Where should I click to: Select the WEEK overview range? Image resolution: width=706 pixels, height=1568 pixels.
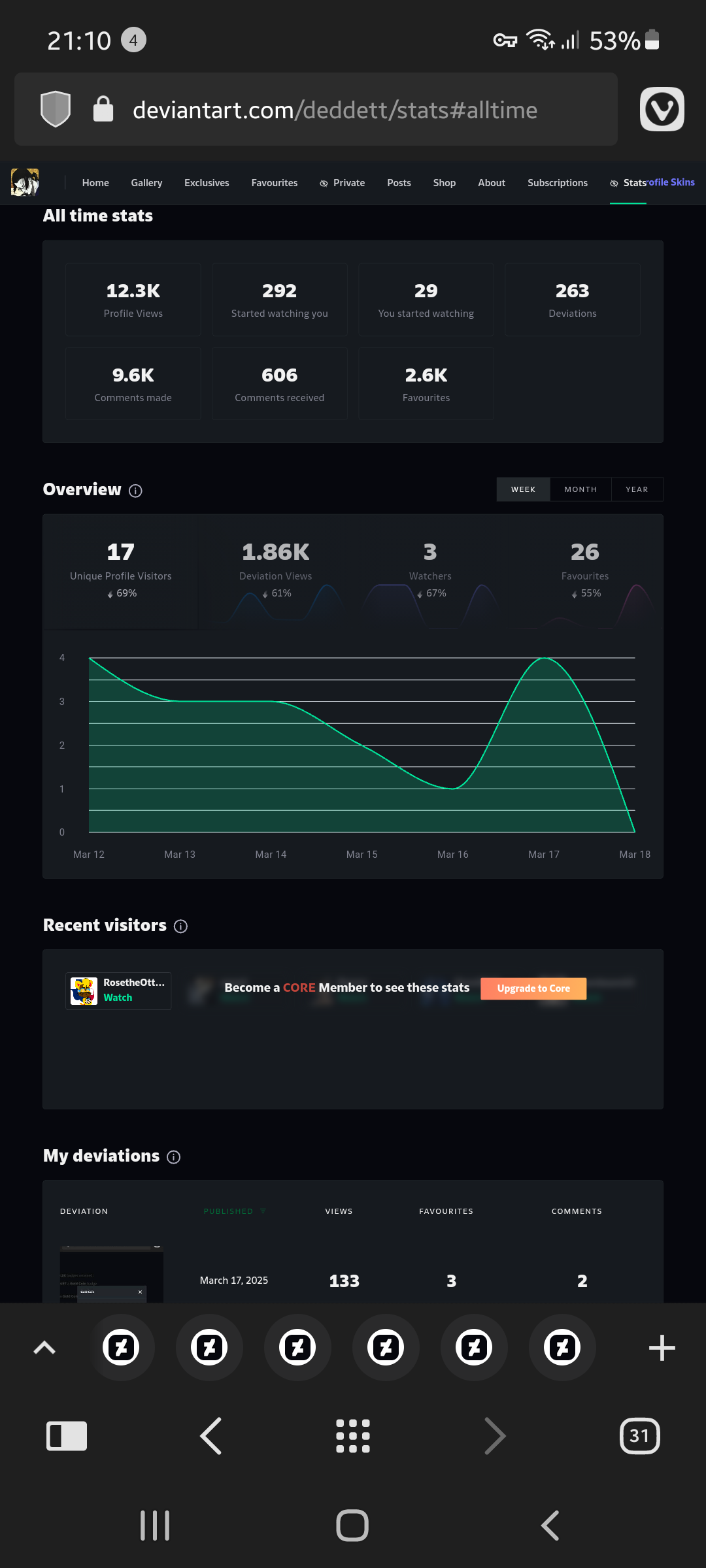(x=523, y=489)
